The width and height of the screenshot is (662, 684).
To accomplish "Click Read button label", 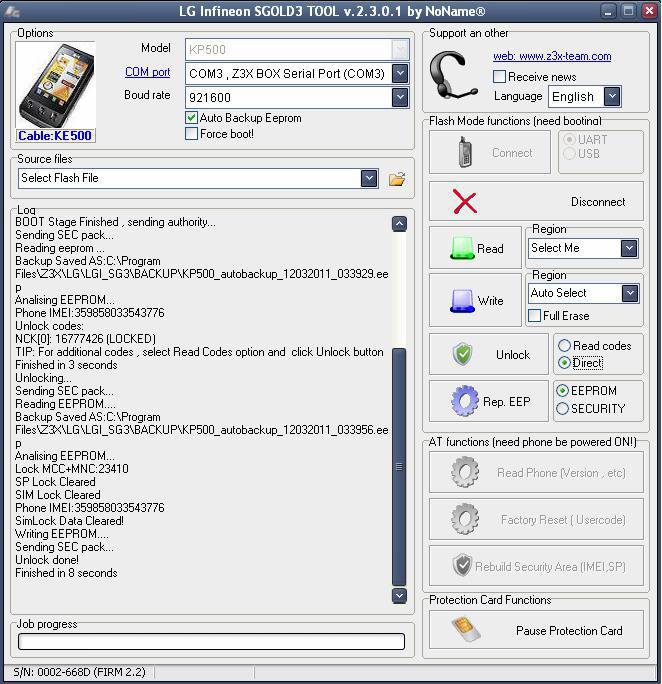I will coord(490,249).
